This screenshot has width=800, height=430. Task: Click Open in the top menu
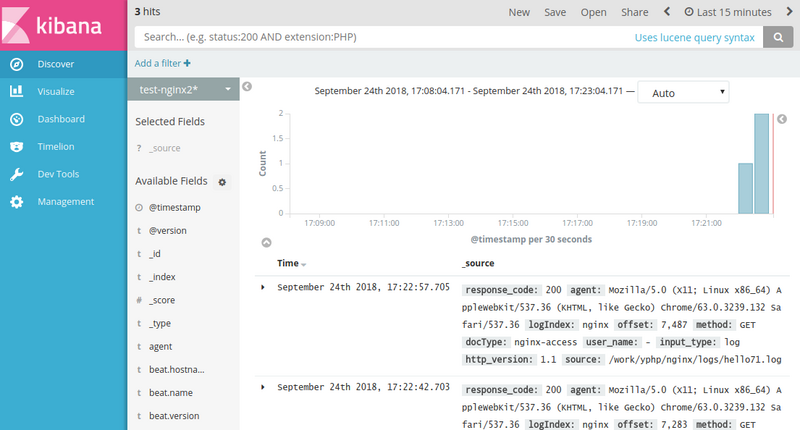(593, 12)
